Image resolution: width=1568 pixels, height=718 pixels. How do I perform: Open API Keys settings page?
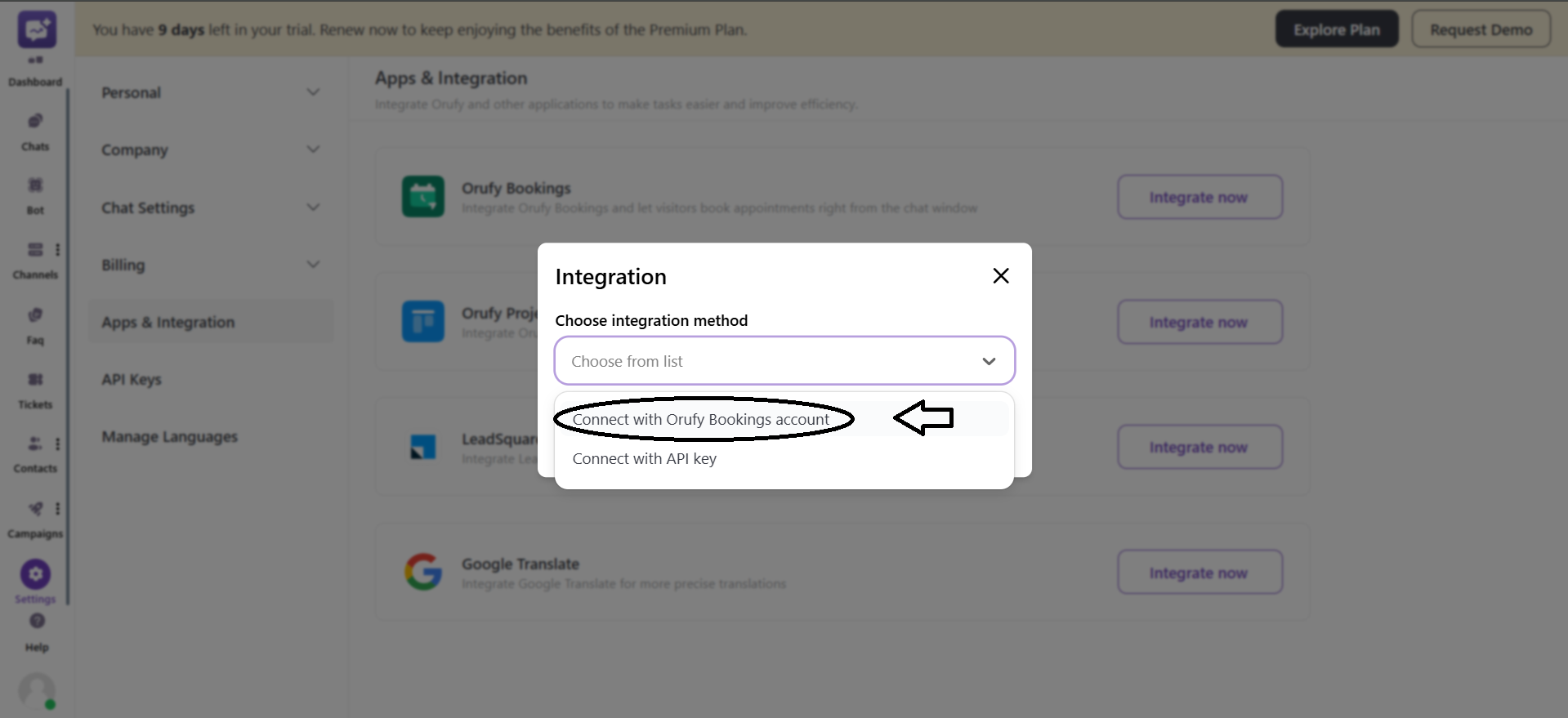(x=132, y=380)
